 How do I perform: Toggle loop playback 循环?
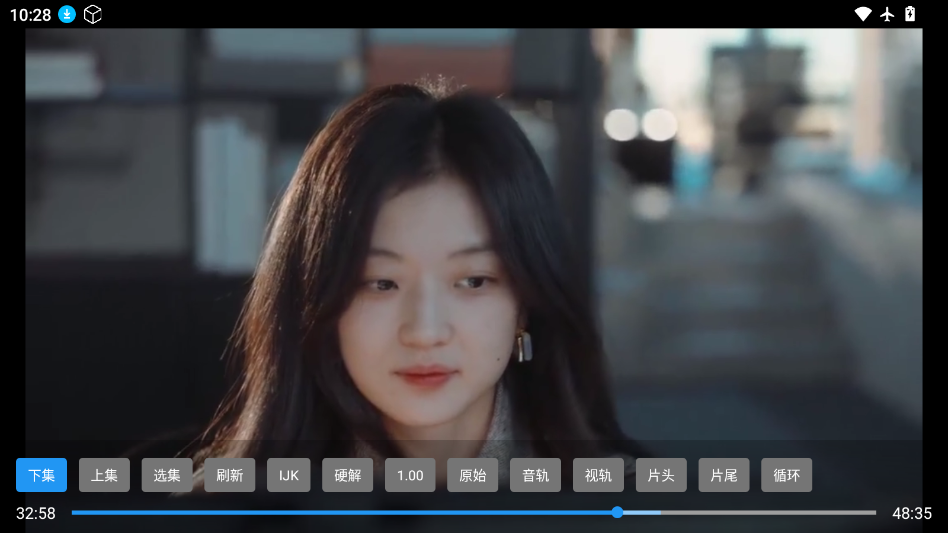pos(787,475)
